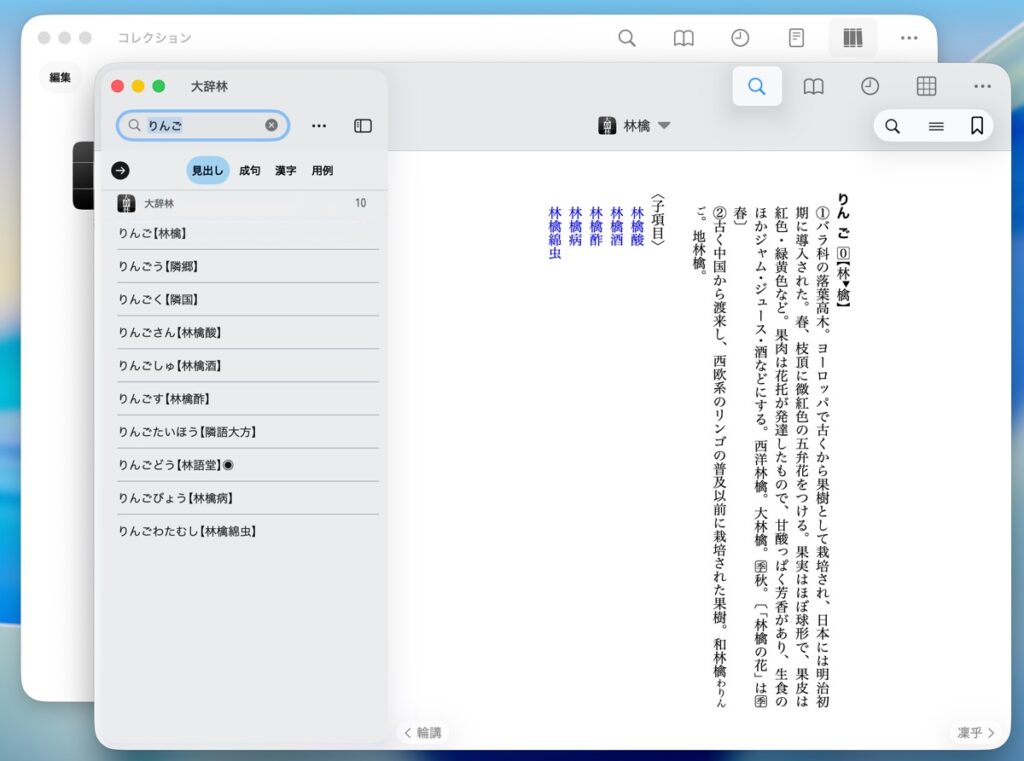Open the history clock icon
Viewport: 1024px width, 761px height.
pos(870,87)
